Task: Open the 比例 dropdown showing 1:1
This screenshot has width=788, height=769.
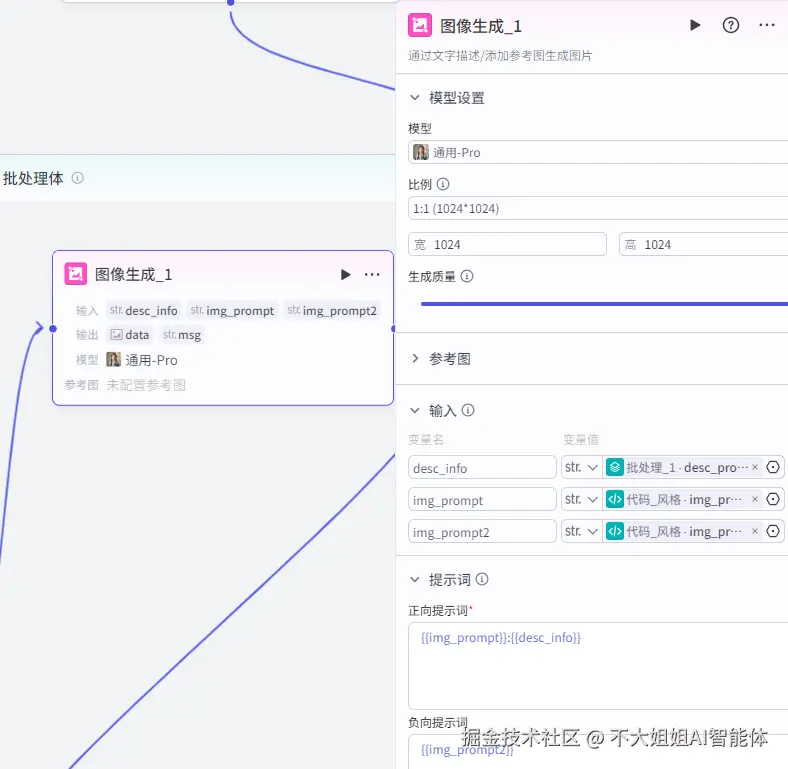Action: [x=598, y=208]
